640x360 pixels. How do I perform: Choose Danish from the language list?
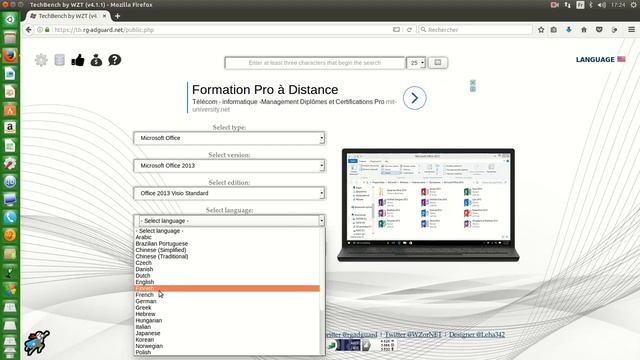coord(227,269)
